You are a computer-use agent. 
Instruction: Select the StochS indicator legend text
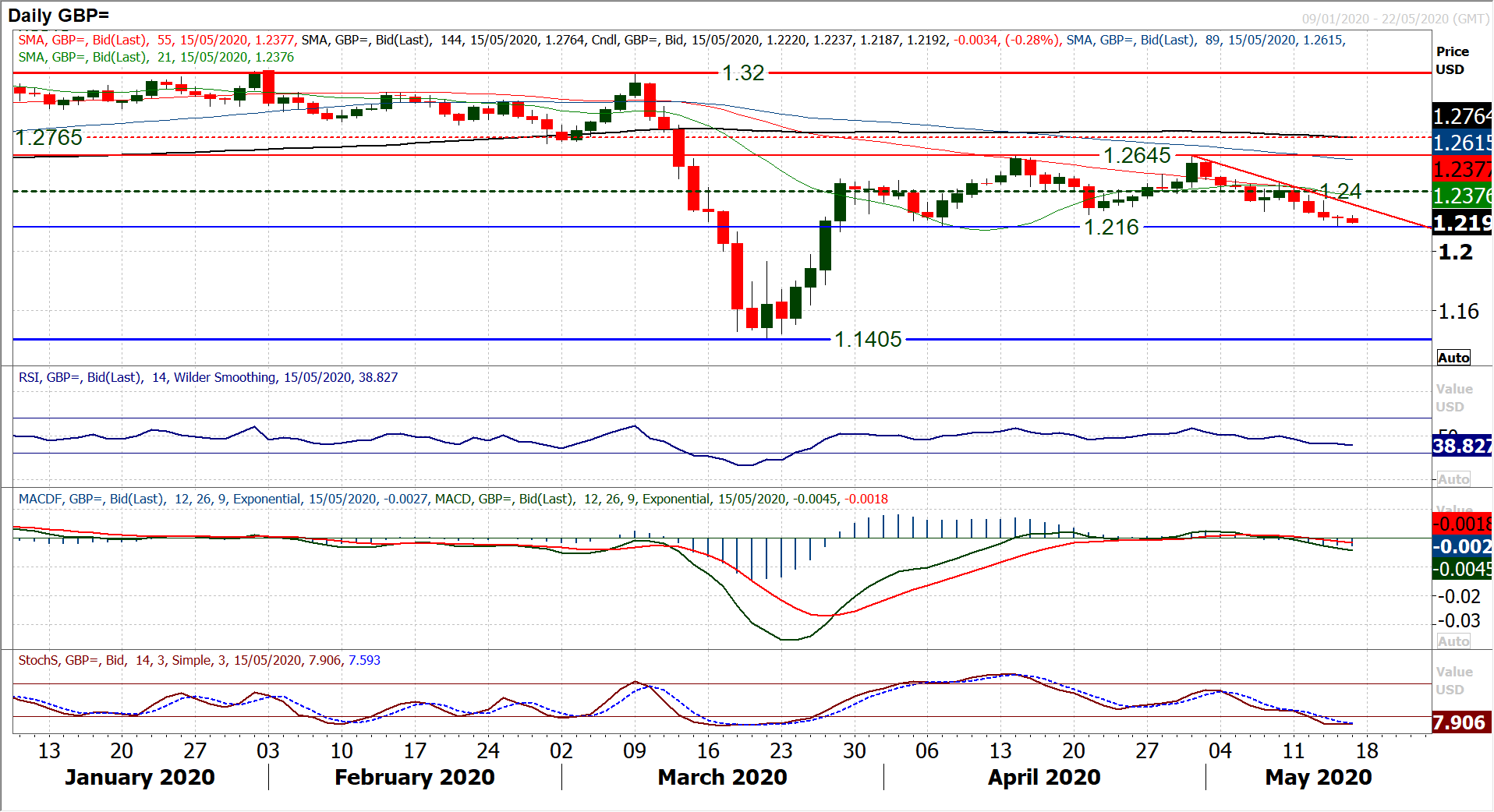199,660
